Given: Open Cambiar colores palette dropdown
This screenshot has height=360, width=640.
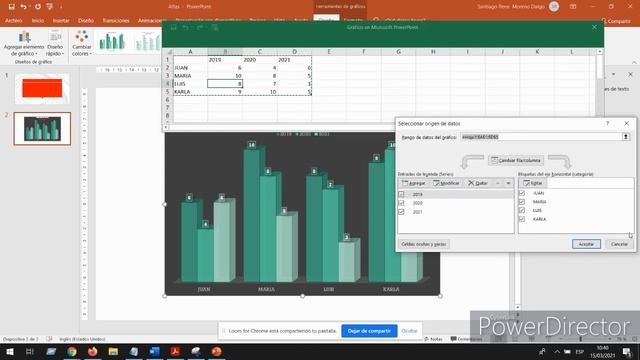Looking at the screenshot, I should click(82, 43).
